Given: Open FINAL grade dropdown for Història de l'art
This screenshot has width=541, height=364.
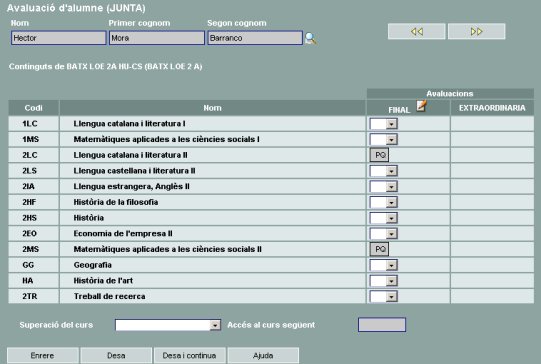Looking at the screenshot, I should [383, 281].
